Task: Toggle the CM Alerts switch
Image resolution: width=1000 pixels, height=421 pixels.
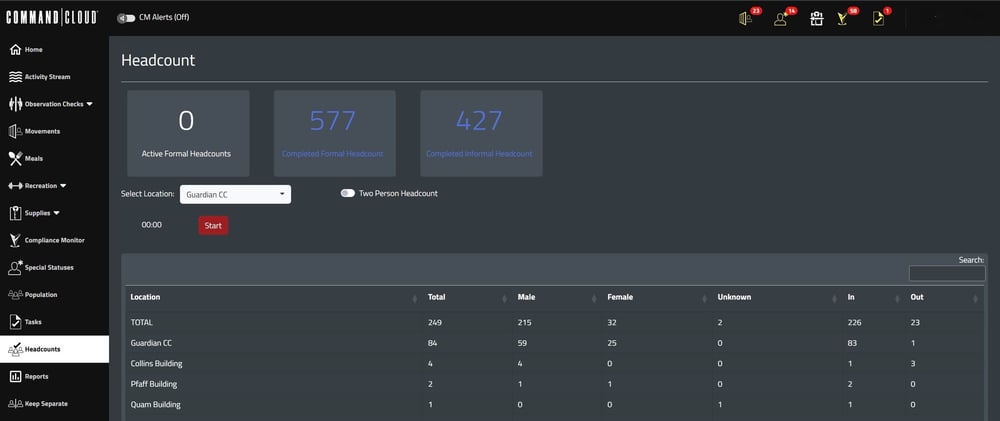Action: coord(126,18)
